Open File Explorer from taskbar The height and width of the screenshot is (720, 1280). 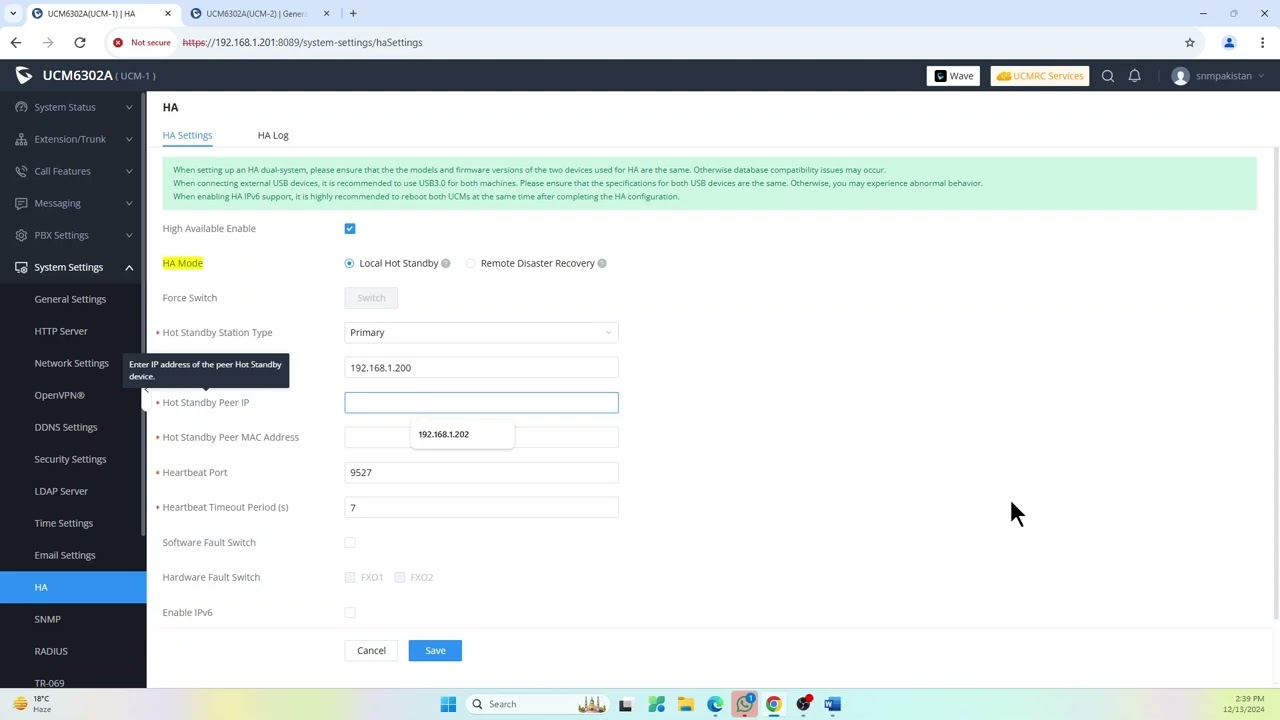(x=686, y=704)
